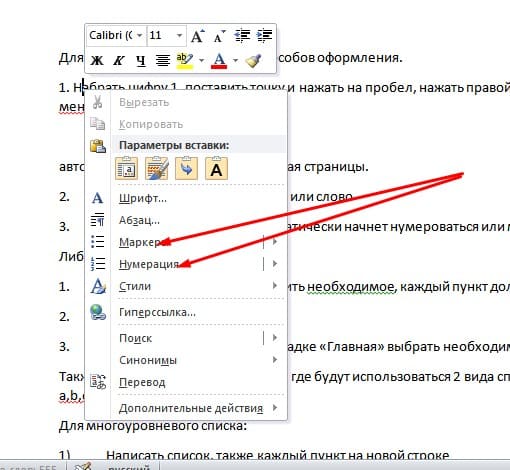Click paragraph pilcrow icon
Screen dimensions: 510x470
[x=98, y=220]
